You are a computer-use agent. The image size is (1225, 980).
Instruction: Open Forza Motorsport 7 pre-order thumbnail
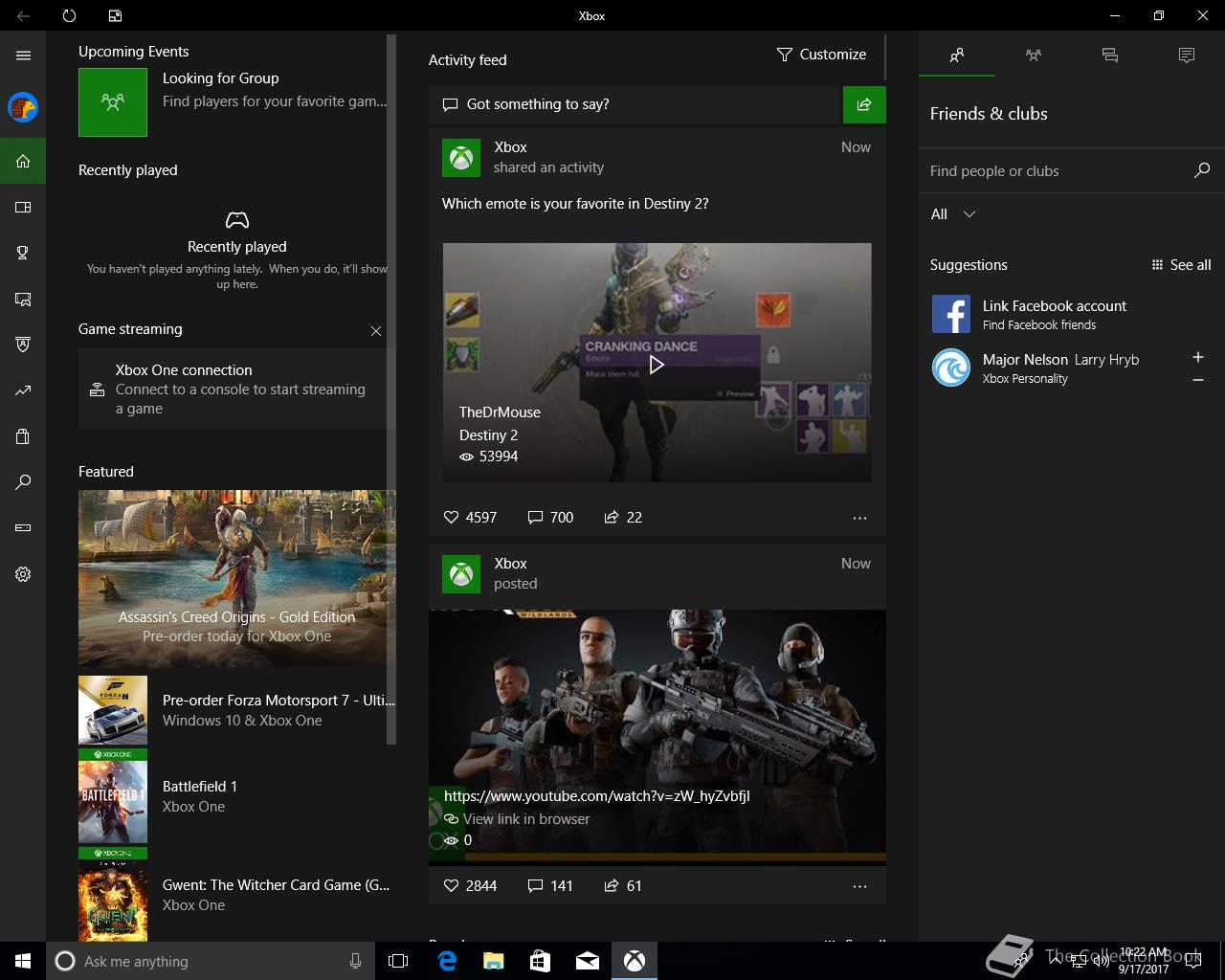(x=113, y=710)
